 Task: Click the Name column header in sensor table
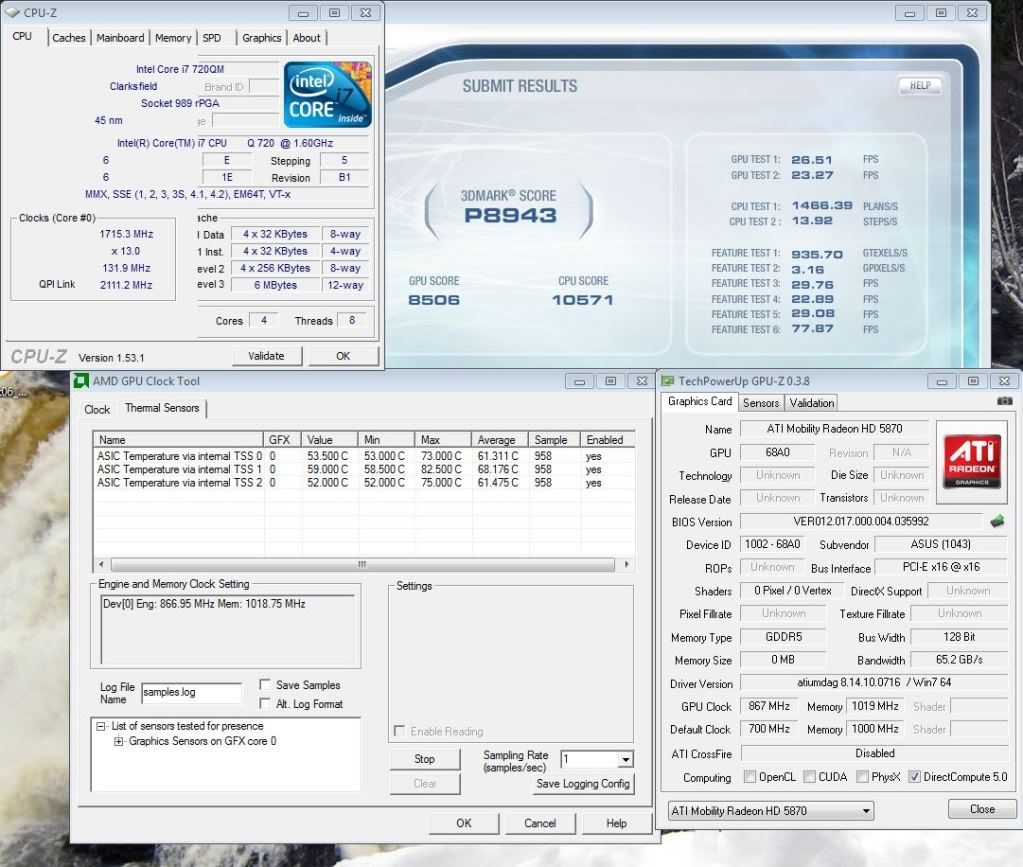pyautogui.click(x=179, y=440)
